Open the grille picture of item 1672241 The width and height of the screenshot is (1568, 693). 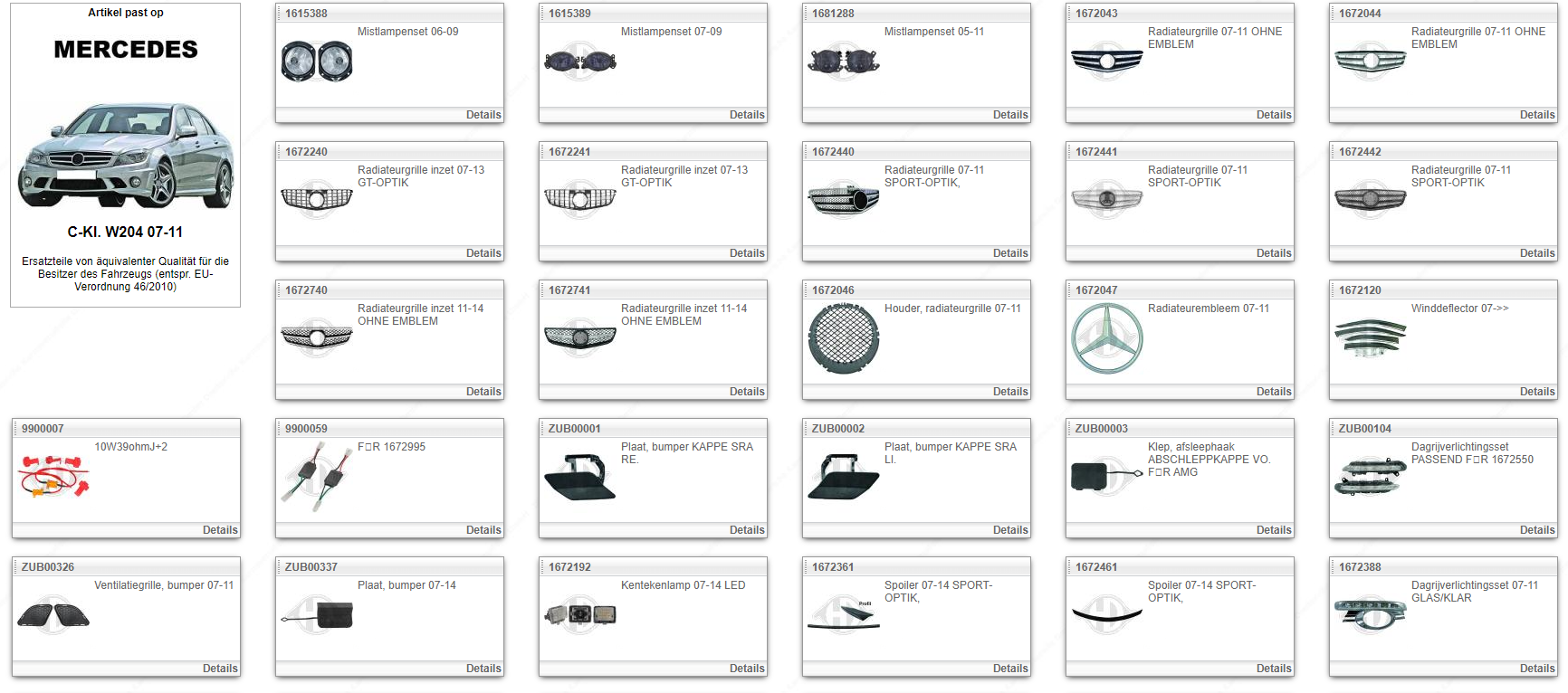[580, 200]
